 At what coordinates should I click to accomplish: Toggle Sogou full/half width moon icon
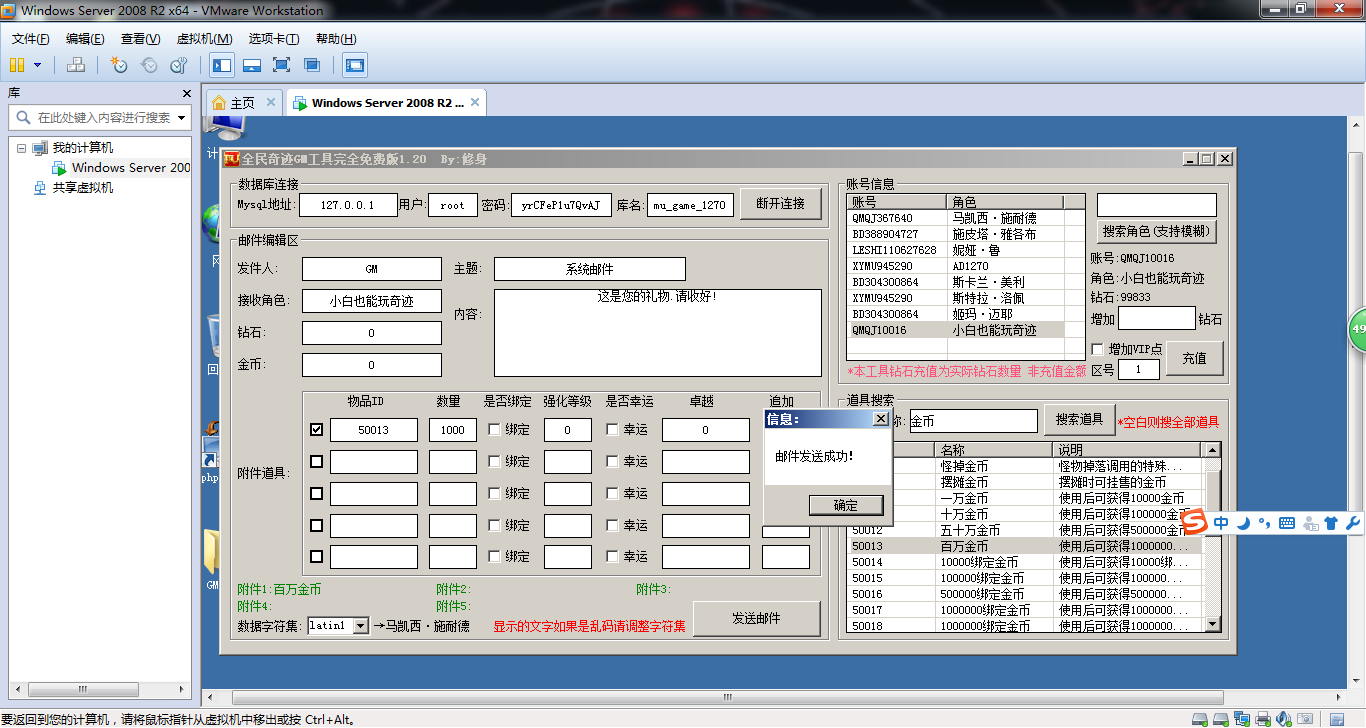1243,523
